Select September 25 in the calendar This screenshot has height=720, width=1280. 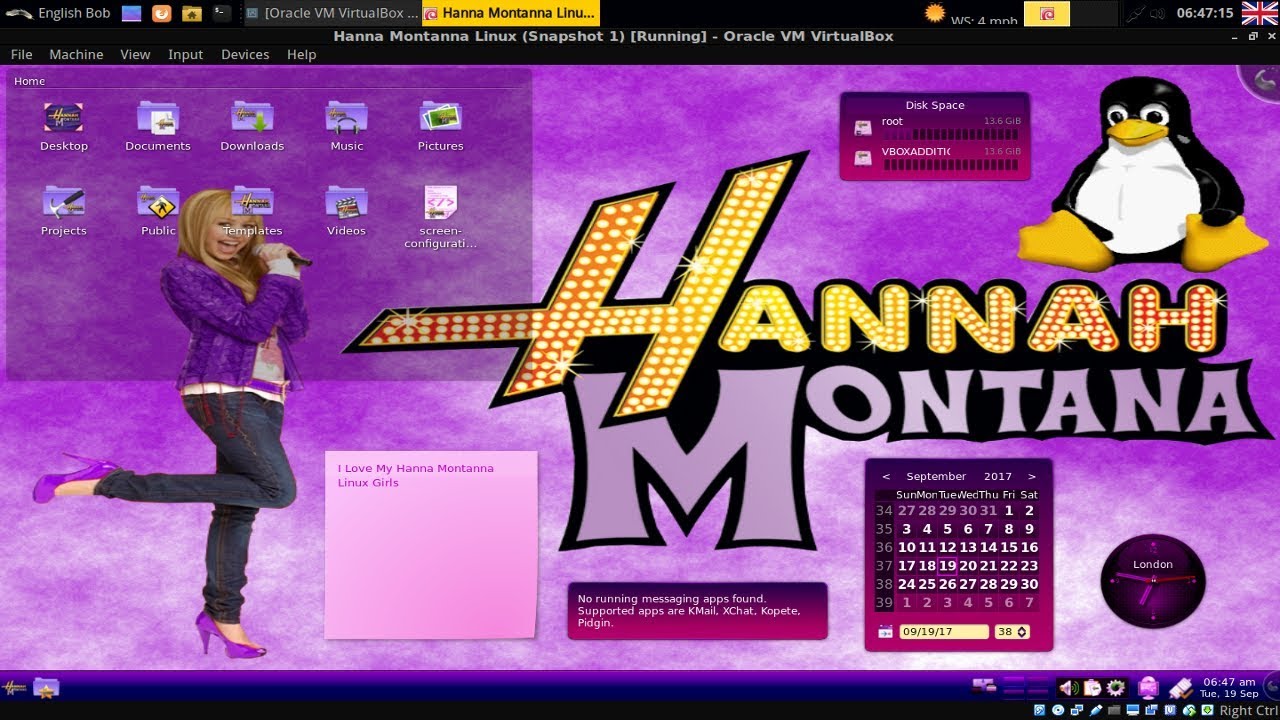click(927, 584)
